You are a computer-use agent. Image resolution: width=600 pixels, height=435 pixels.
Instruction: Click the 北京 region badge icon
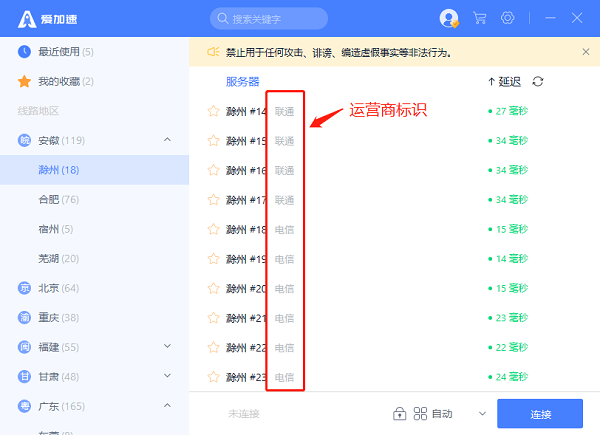point(24,288)
